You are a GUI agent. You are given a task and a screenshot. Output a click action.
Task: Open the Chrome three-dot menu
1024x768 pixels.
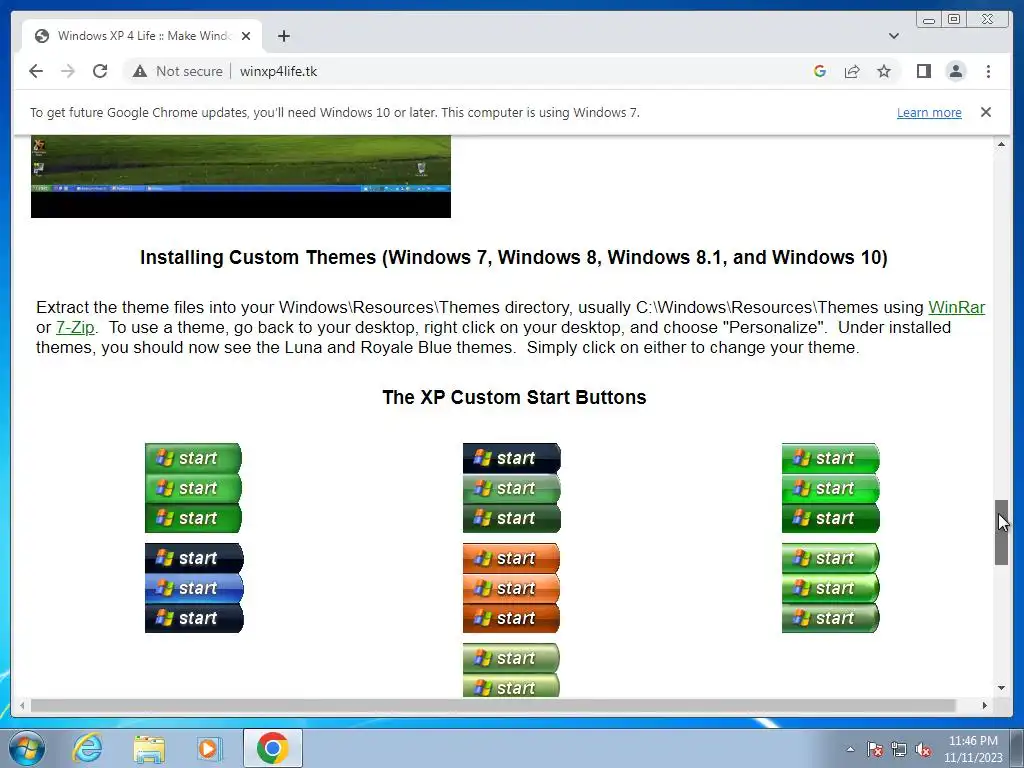[x=988, y=71]
